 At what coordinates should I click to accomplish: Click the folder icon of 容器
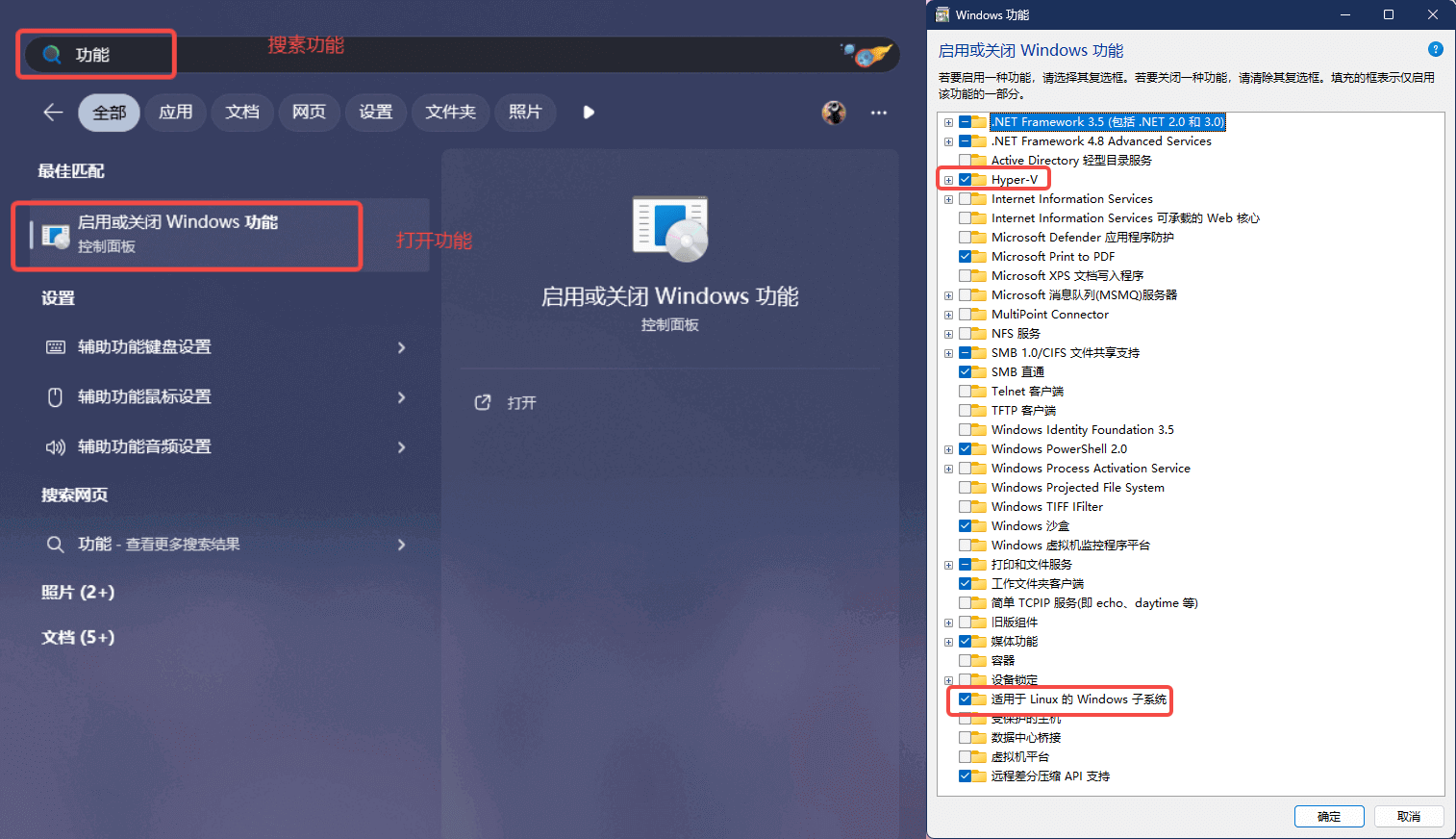(980, 661)
